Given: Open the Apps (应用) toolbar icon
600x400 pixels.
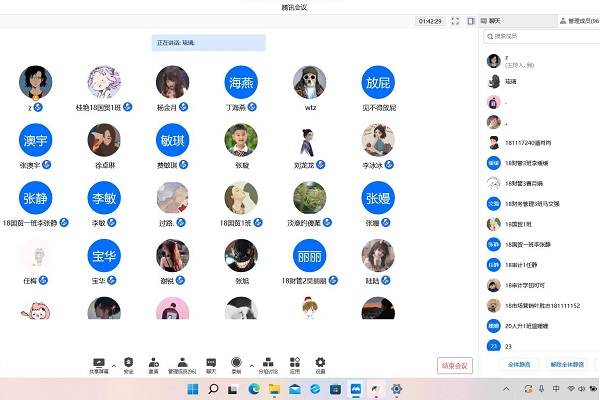Looking at the screenshot, I should 295,361.
